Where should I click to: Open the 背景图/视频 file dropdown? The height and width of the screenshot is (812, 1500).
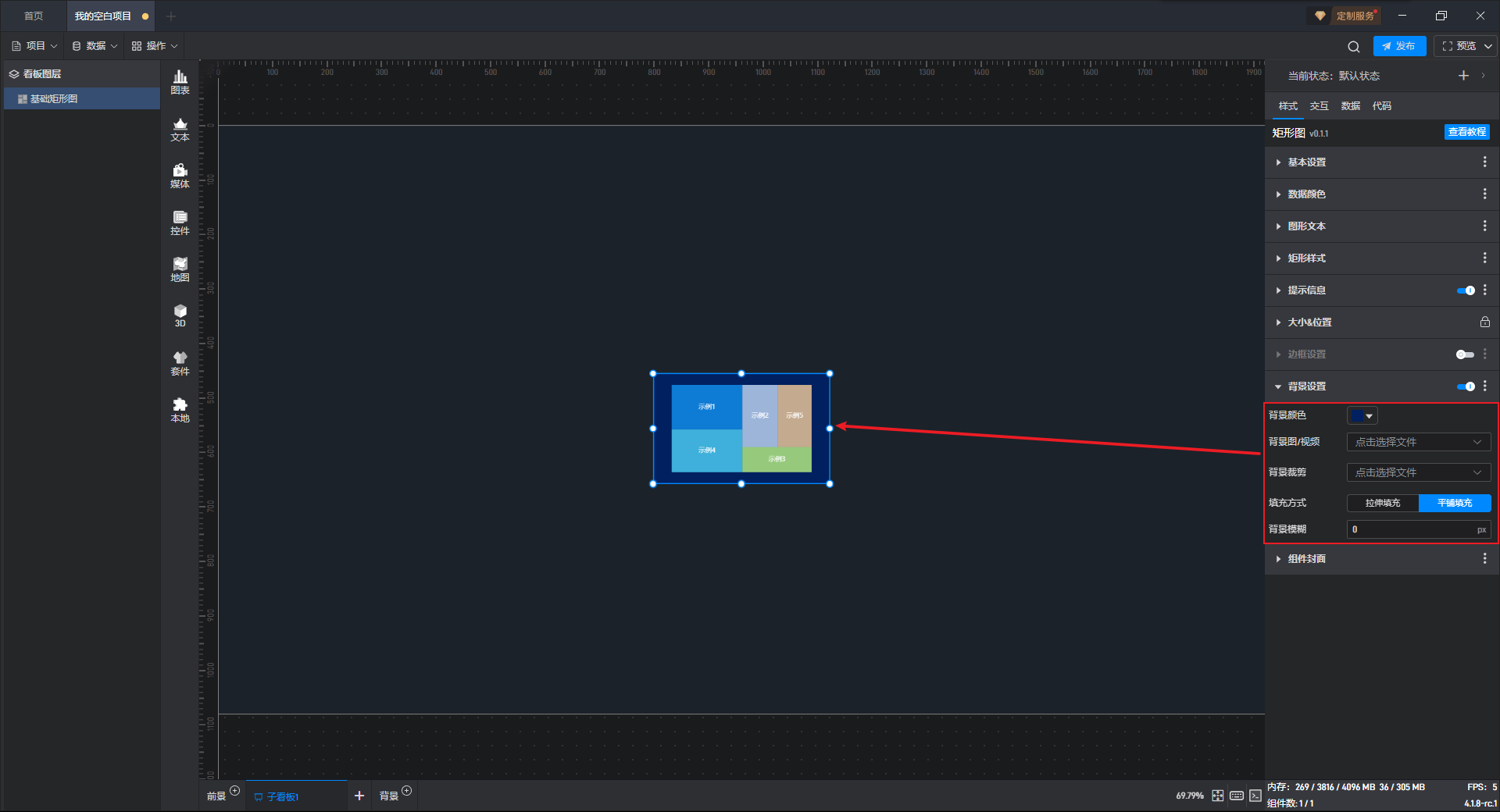(x=1418, y=442)
